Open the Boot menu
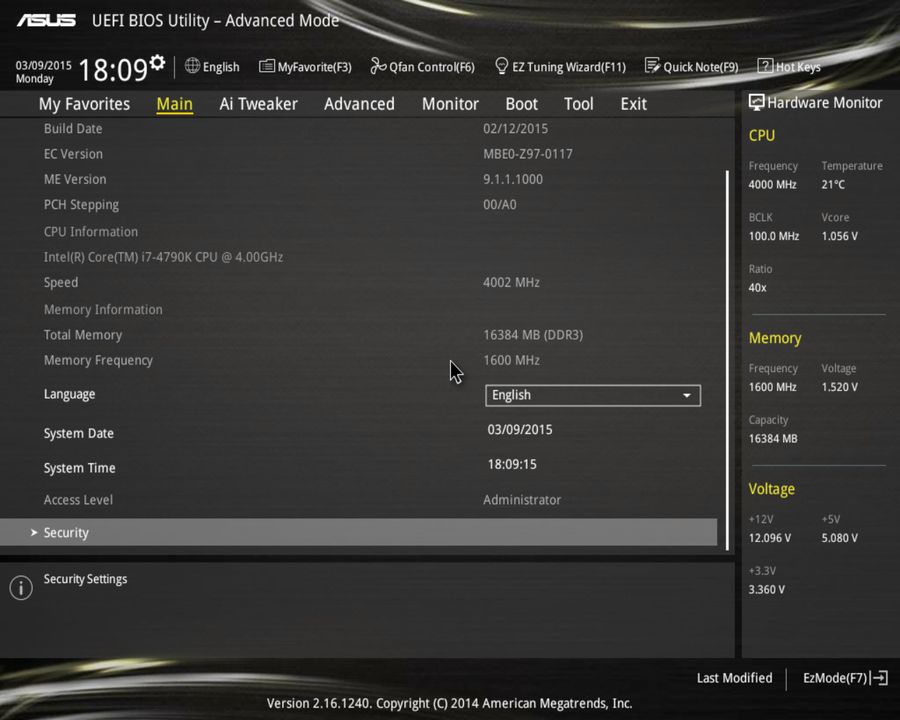Image resolution: width=900 pixels, height=720 pixels. point(521,103)
